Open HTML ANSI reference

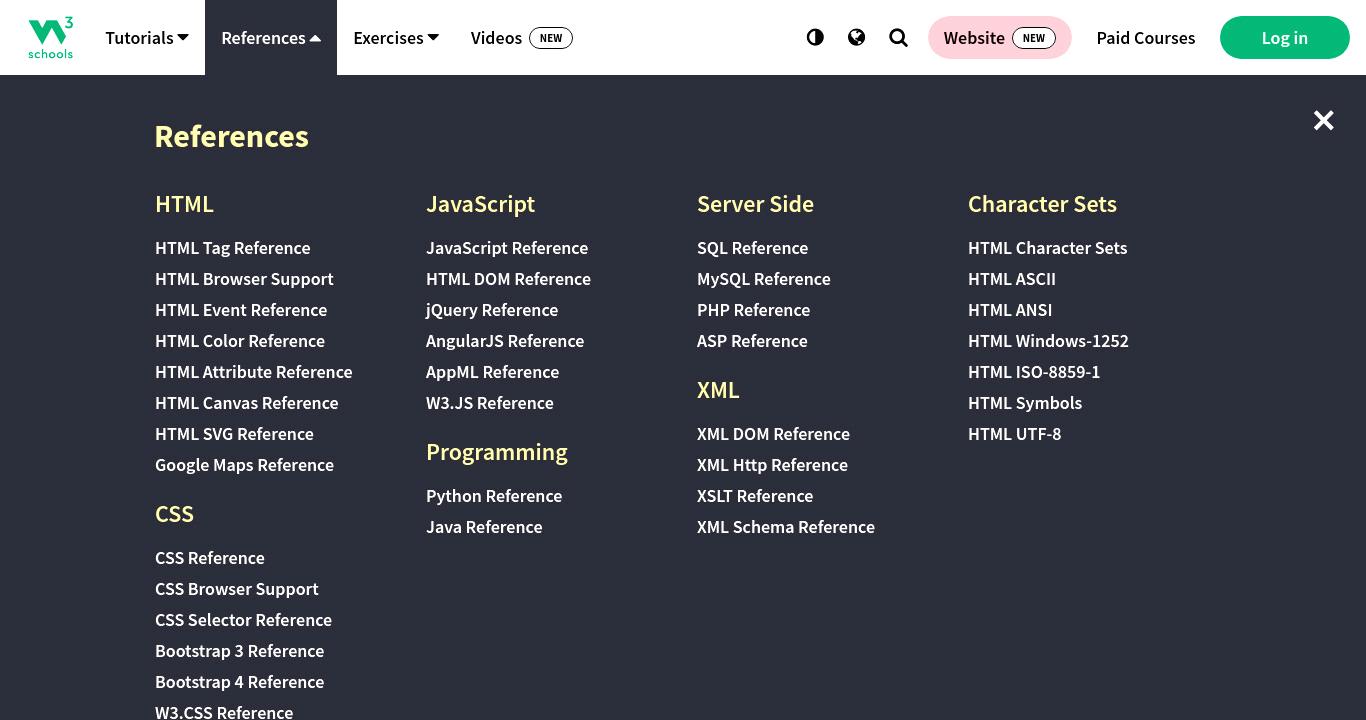pos(1010,310)
